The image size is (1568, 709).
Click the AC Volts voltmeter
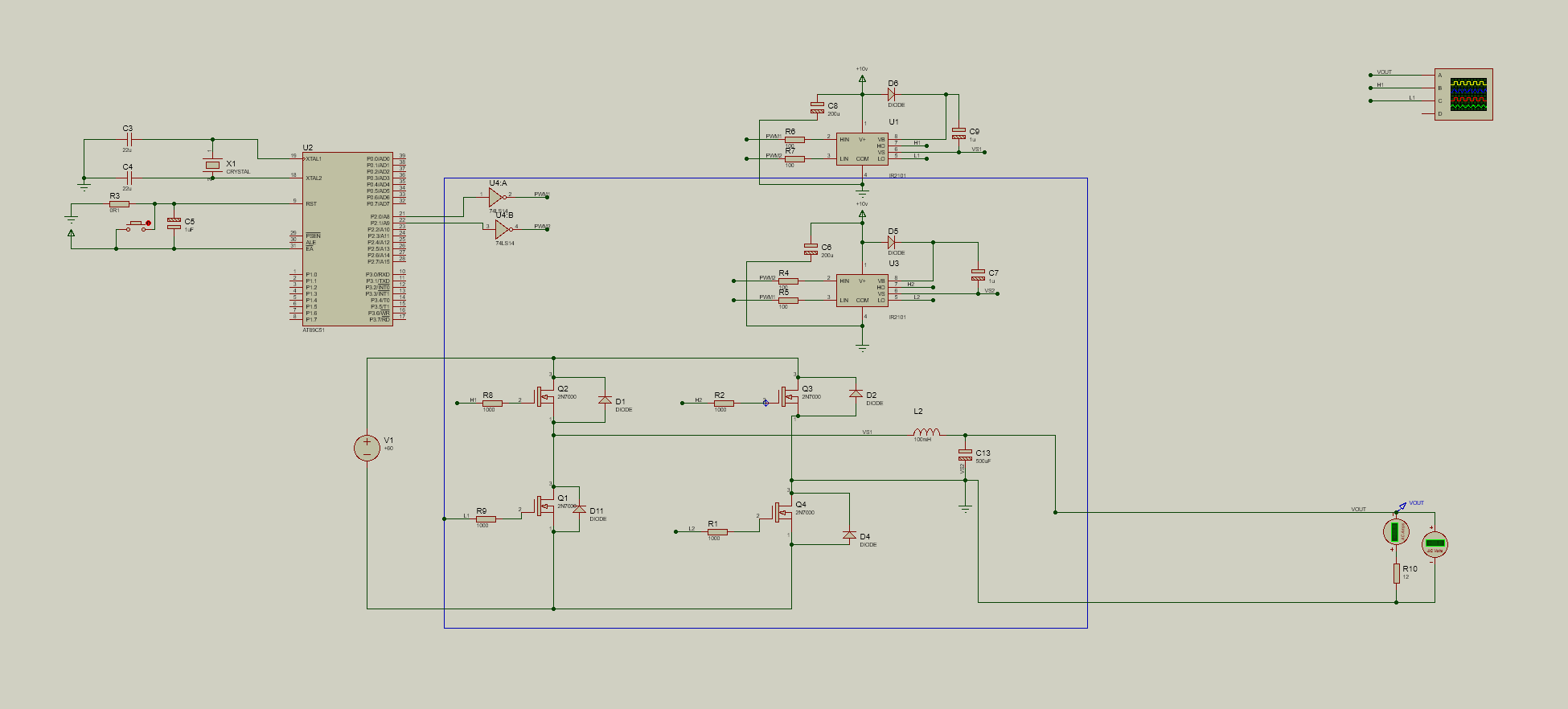coord(1435,545)
